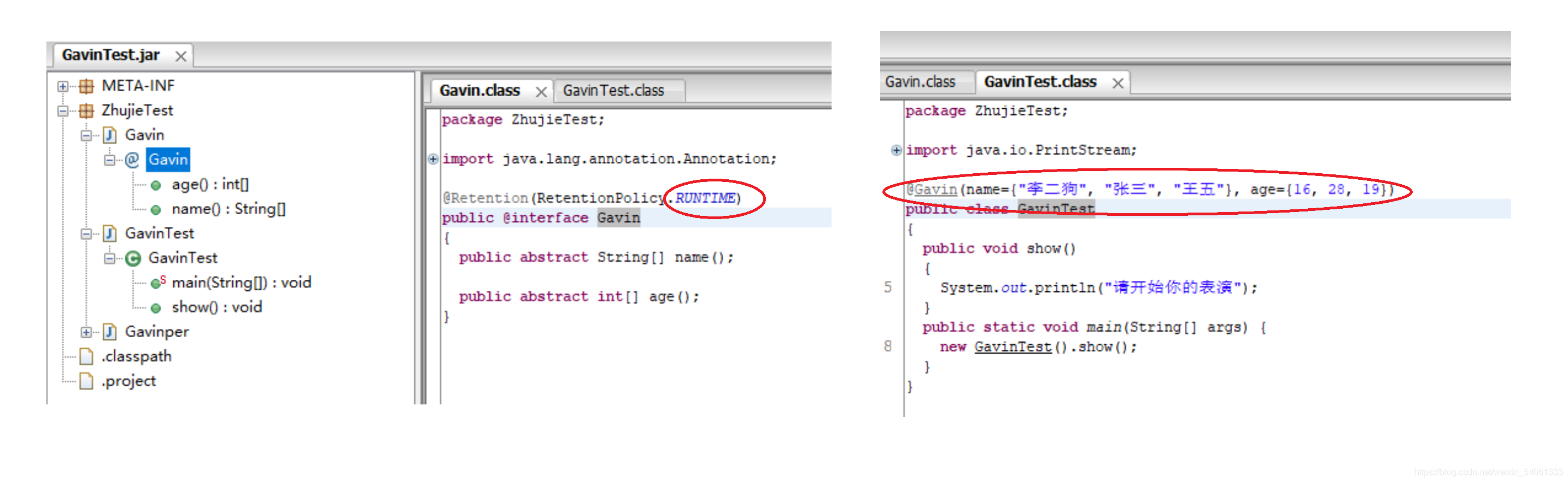
Task: Click the green dot icon of age()
Action: (156, 186)
